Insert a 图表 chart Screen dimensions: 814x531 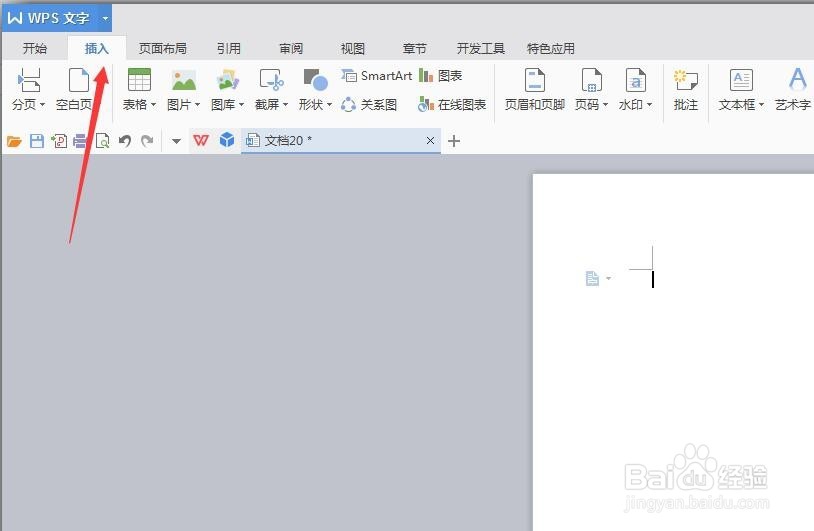(x=440, y=76)
